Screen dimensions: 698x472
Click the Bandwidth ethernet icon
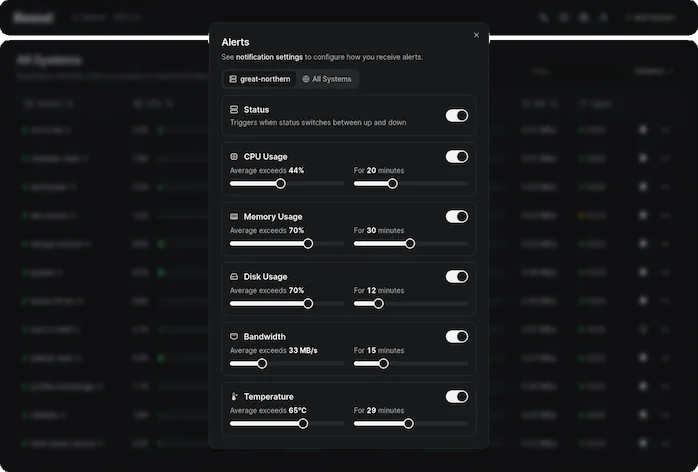pos(234,337)
